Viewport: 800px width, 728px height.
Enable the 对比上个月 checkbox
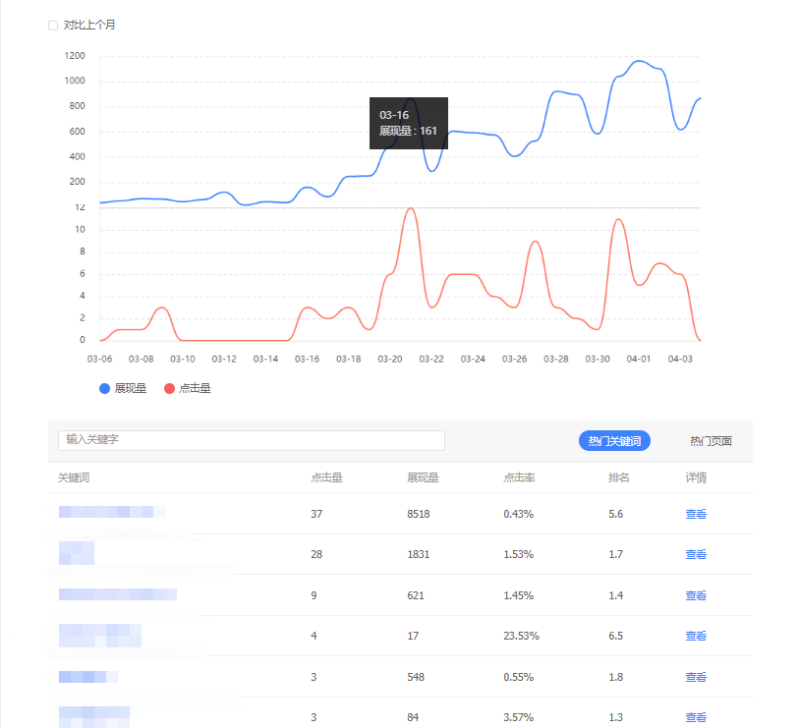pyautogui.click(x=53, y=25)
